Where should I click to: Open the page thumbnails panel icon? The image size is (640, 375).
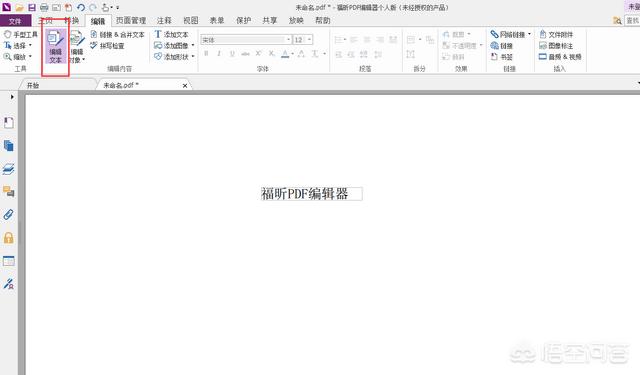(9, 146)
